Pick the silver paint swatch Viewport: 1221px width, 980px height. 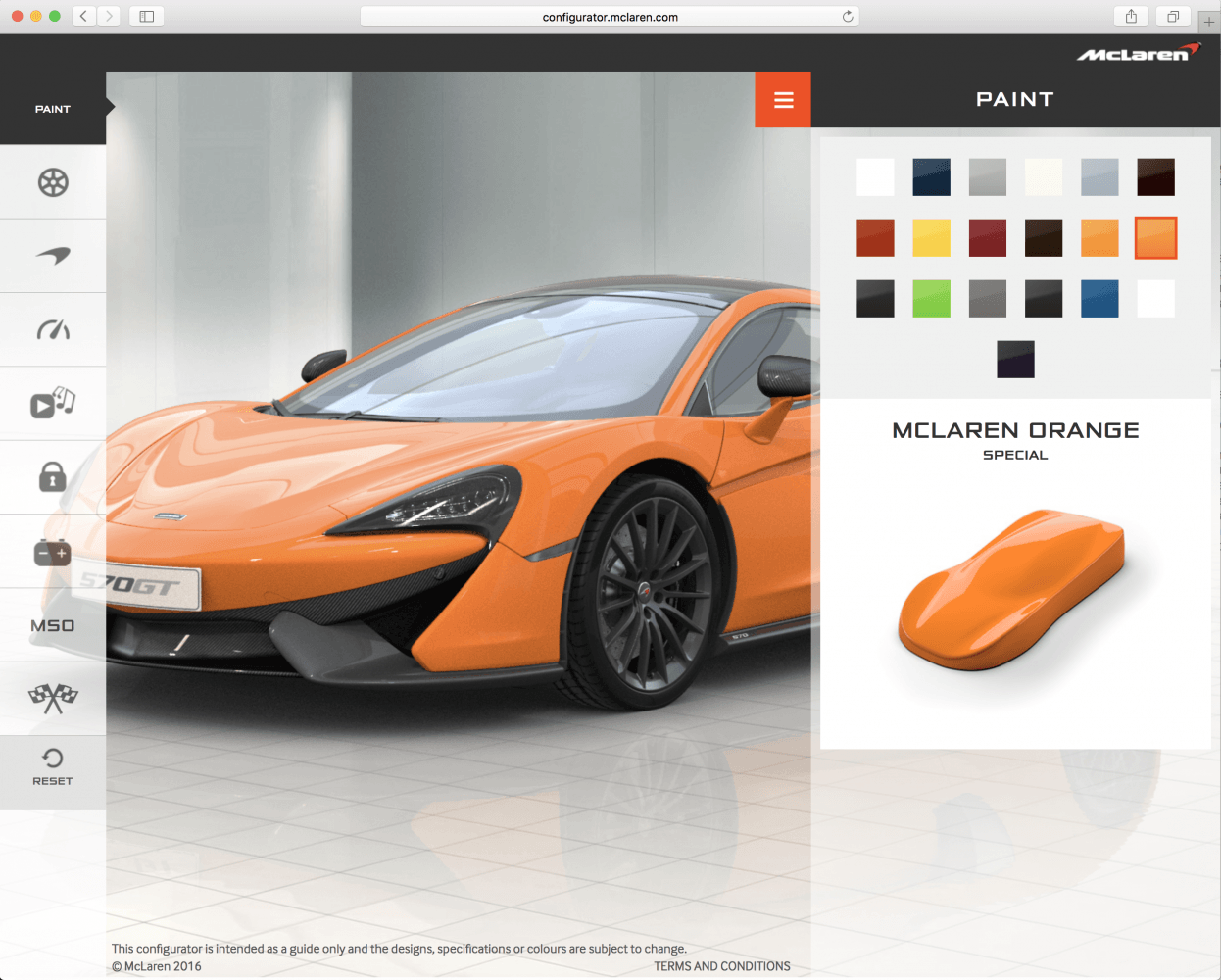point(988,177)
